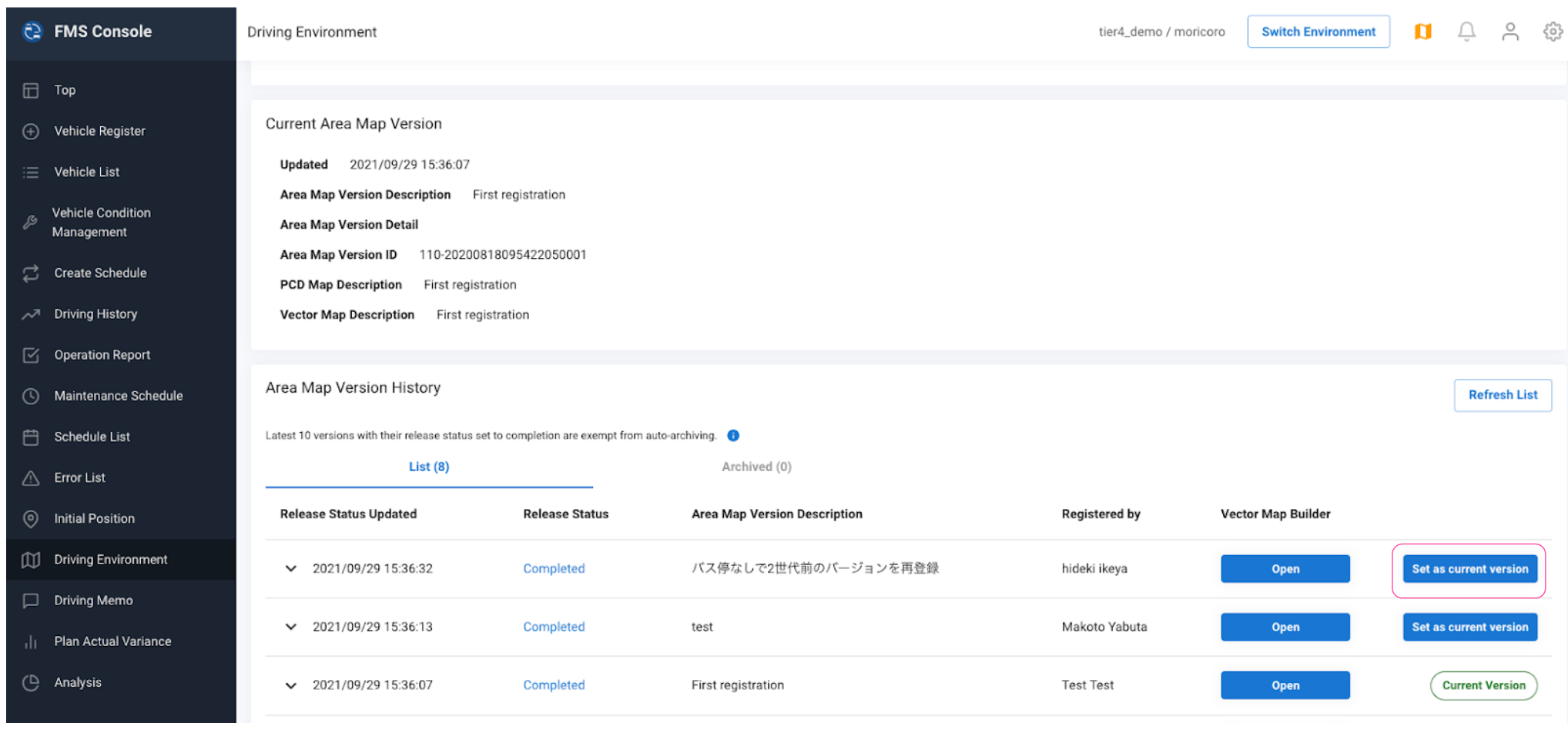1568x733 pixels.
Task: Open the notifications bell
Action: pyautogui.click(x=1466, y=32)
